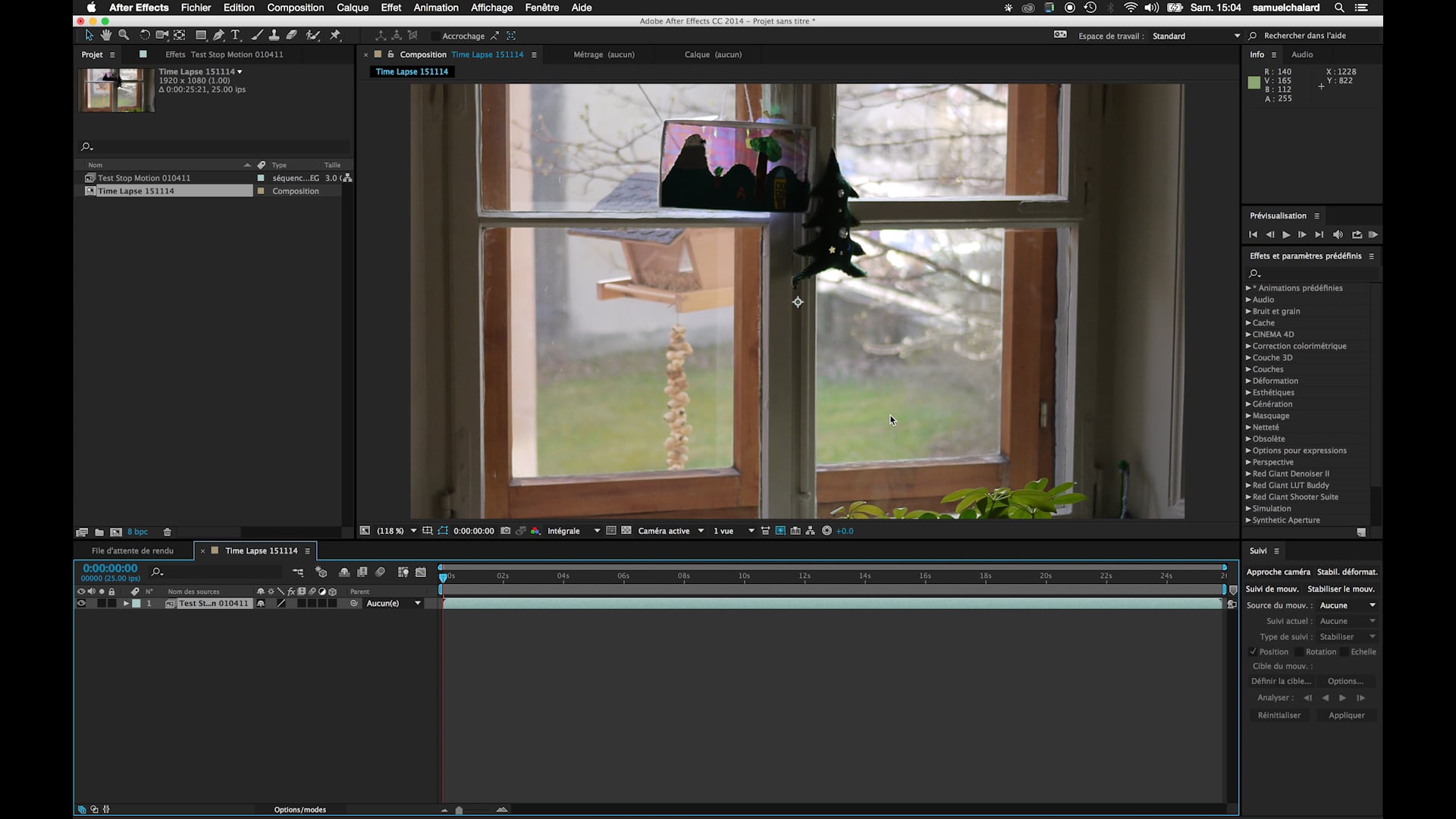Select the Rectangle shape tool

click(201, 36)
